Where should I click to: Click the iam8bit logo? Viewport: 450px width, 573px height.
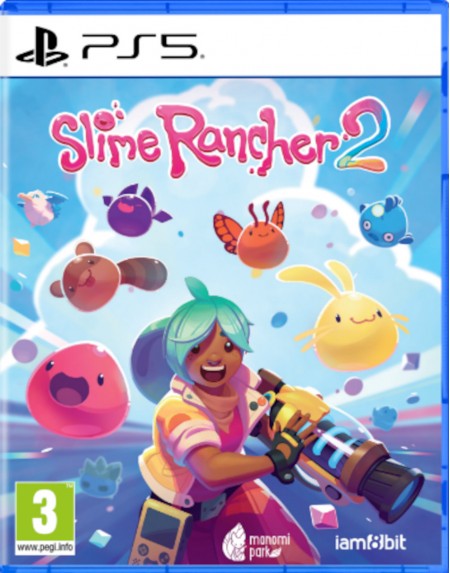click(x=370, y=543)
